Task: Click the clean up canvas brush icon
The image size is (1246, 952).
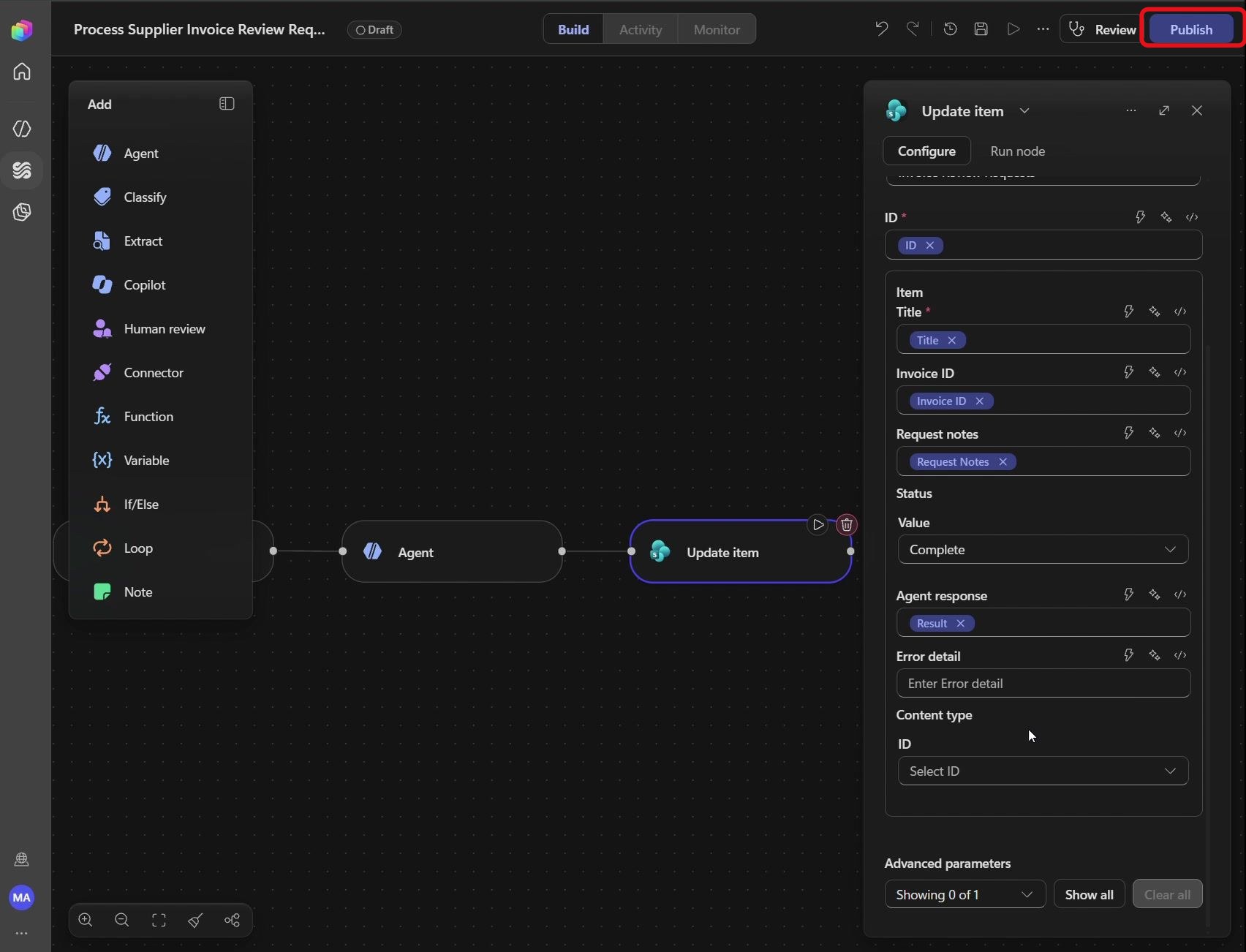Action: (x=195, y=920)
